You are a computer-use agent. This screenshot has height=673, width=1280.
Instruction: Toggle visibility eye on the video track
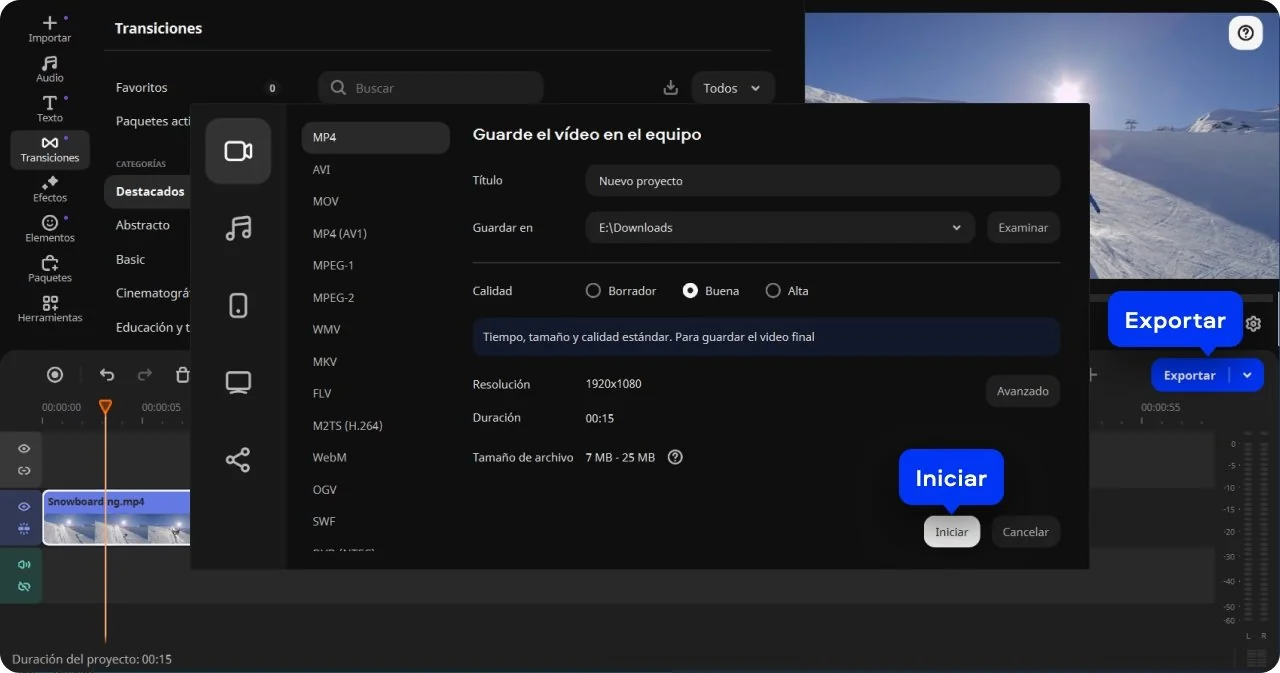24,507
